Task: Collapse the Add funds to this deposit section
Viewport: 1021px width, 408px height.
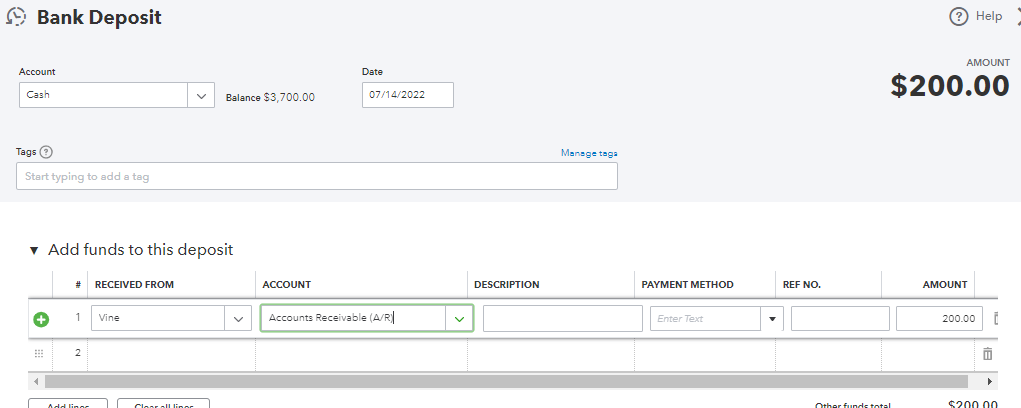Action: pos(35,250)
